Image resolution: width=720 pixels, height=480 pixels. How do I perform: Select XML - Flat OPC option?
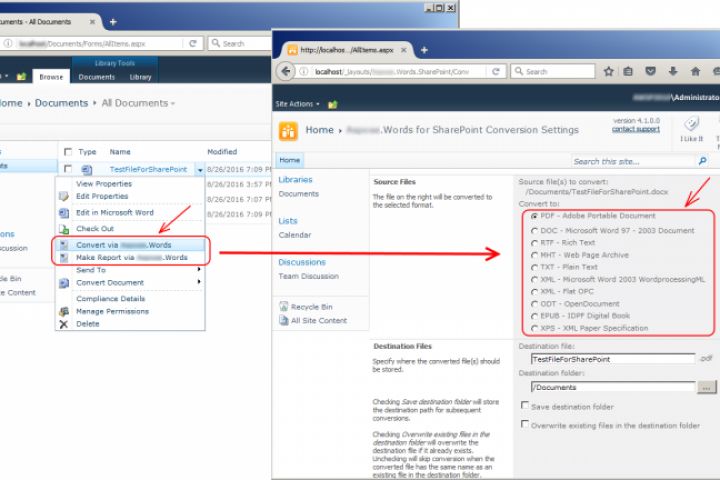pos(534,292)
